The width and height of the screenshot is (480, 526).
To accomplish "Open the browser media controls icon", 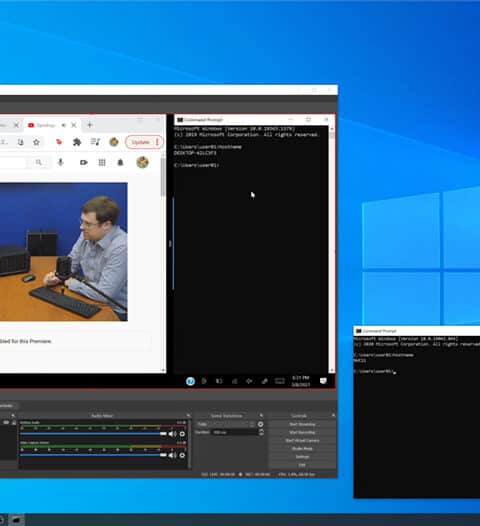I will click(x=95, y=142).
